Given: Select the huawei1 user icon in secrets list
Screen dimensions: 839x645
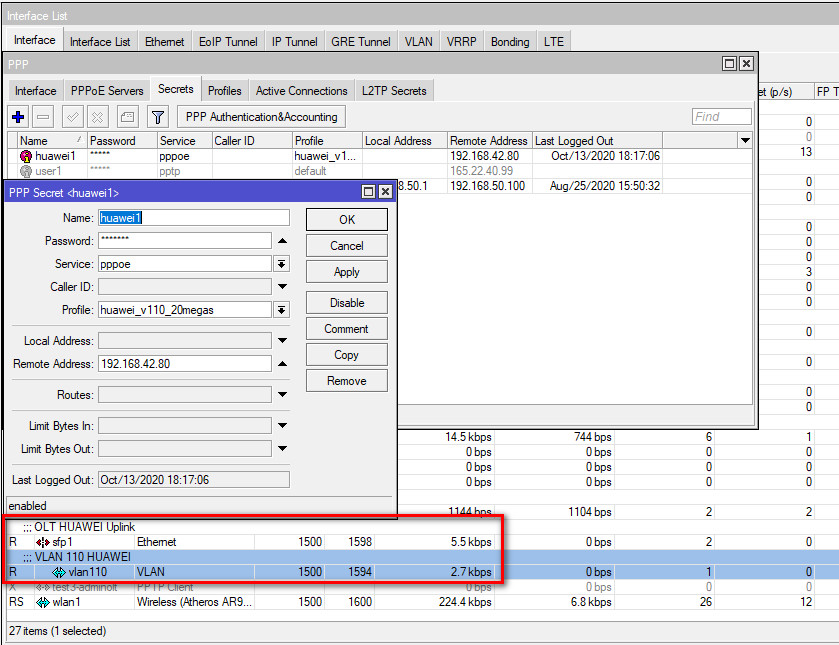Looking at the screenshot, I should click(26, 156).
